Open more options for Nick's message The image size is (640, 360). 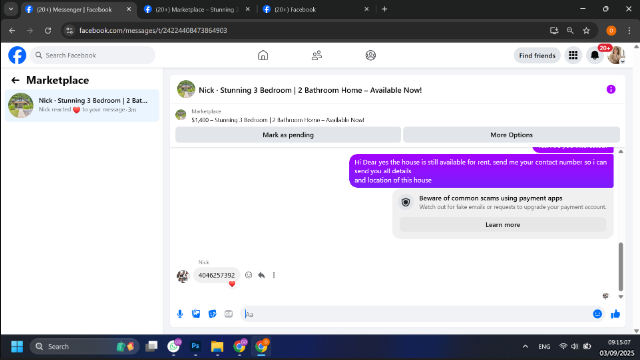tap(274, 275)
